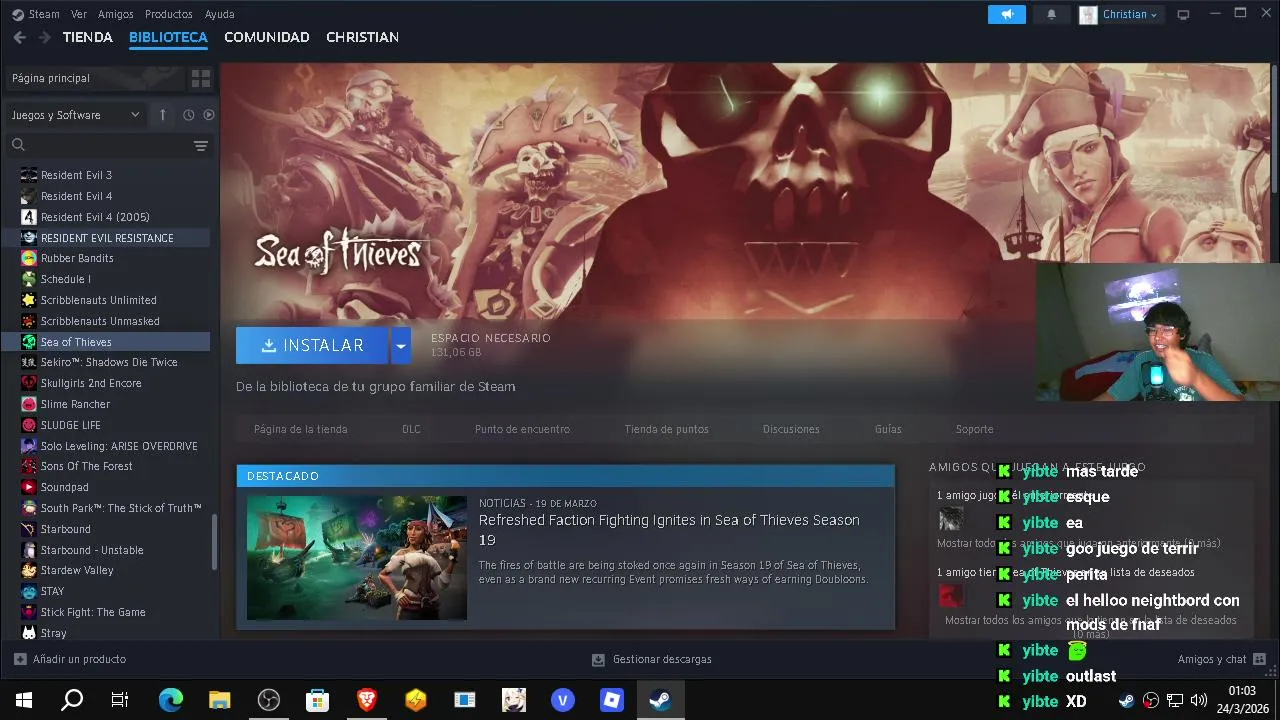
Task: Open the Ver menu
Action: click(x=79, y=14)
